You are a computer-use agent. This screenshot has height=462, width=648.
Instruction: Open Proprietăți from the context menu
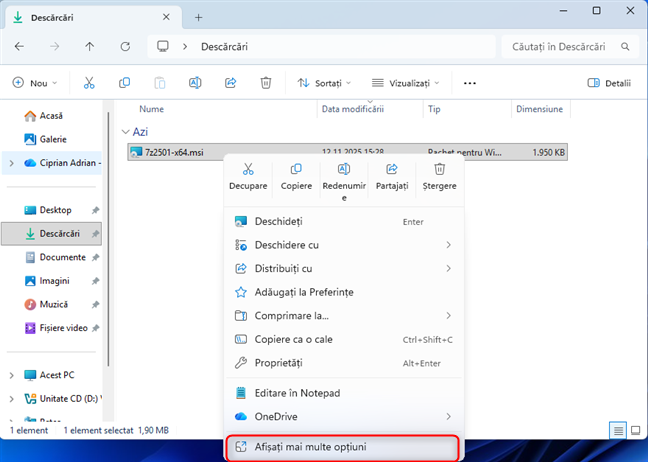point(343,363)
